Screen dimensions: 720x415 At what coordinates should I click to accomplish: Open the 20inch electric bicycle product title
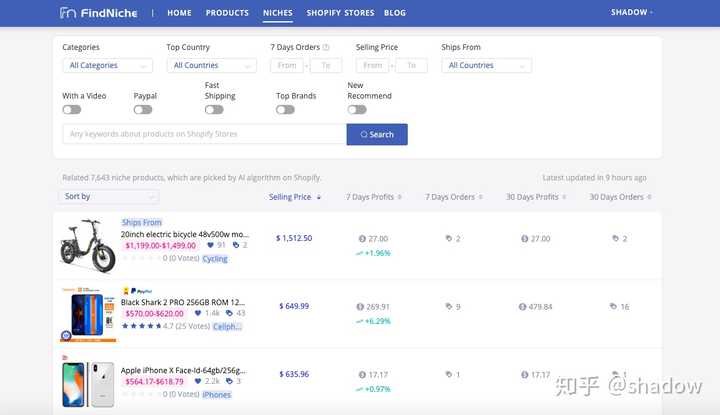point(185,234)
